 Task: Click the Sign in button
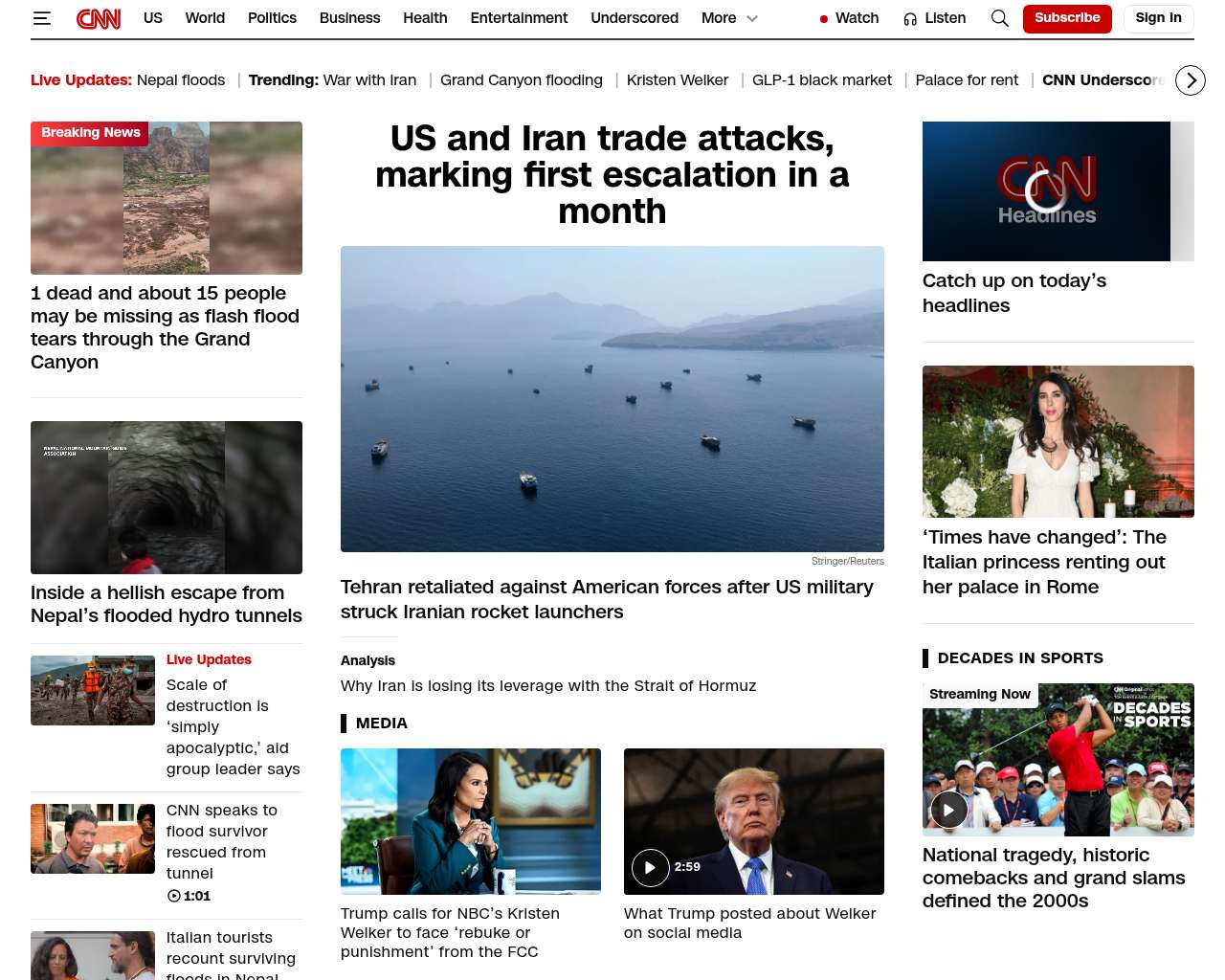[x=1158, y=18]
